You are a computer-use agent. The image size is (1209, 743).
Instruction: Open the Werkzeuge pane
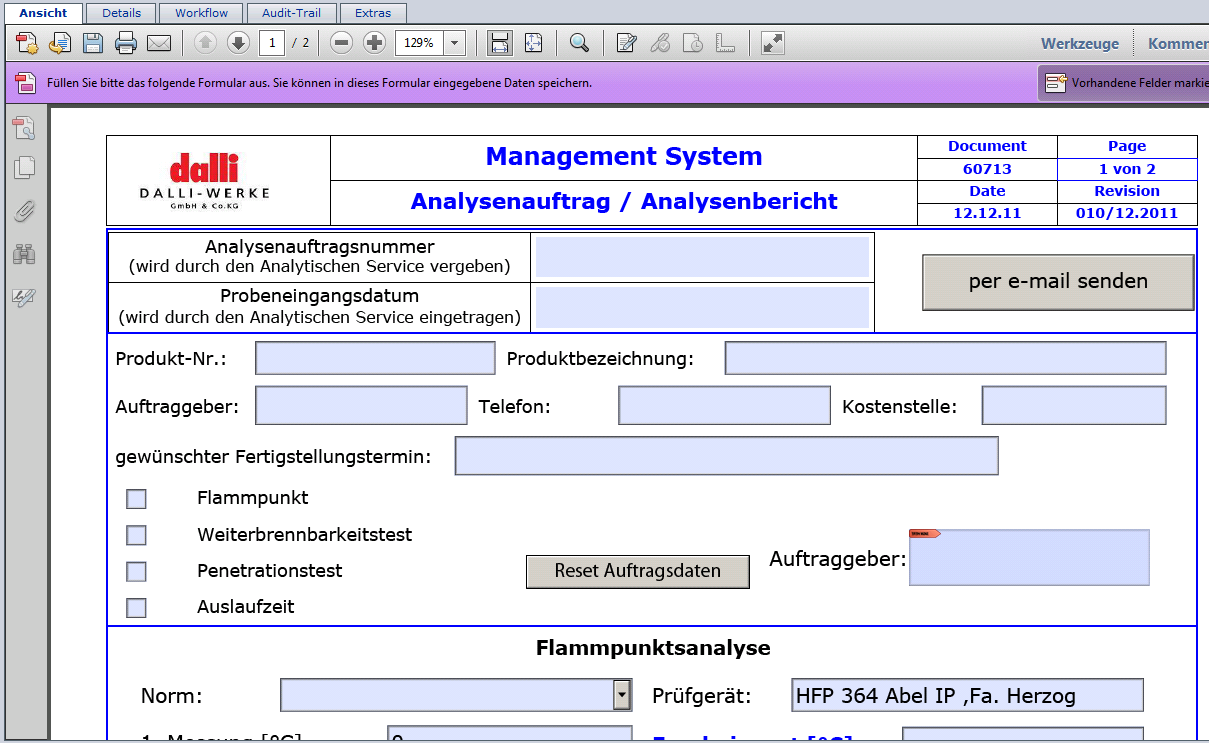[1080, 44]
